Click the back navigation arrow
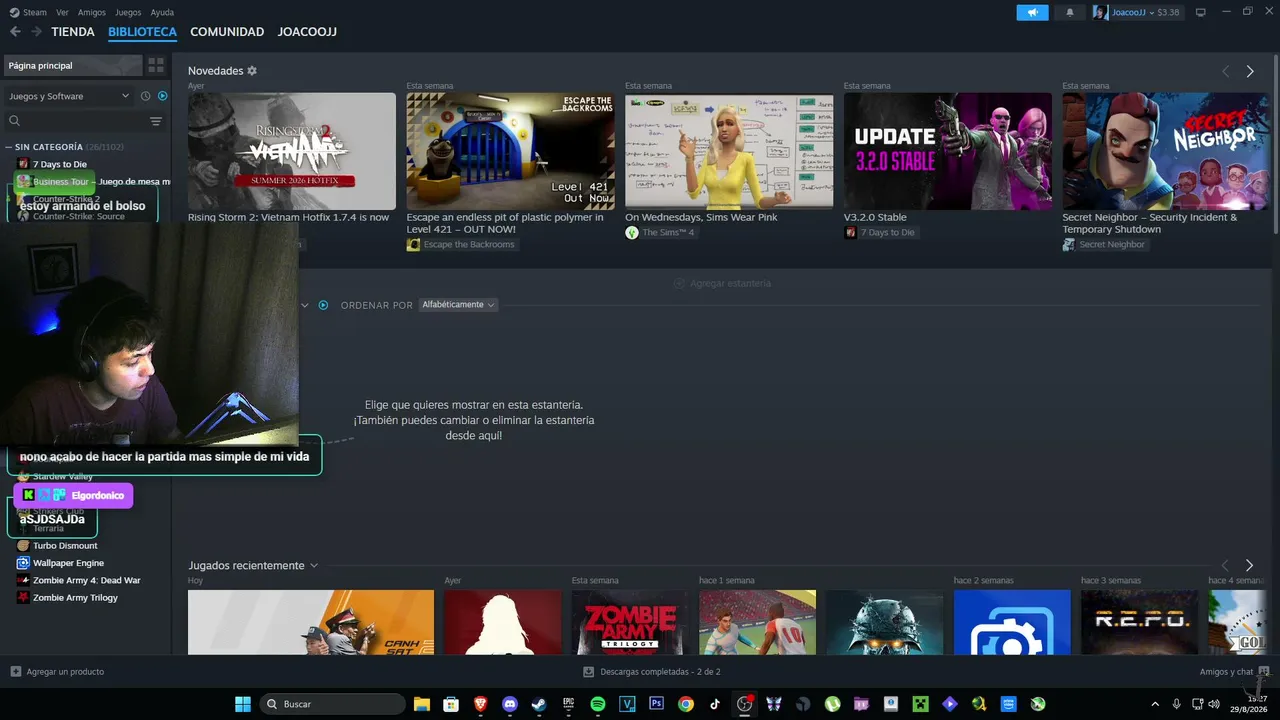Viewport: 1280px width, 720px height. point(15,32)
